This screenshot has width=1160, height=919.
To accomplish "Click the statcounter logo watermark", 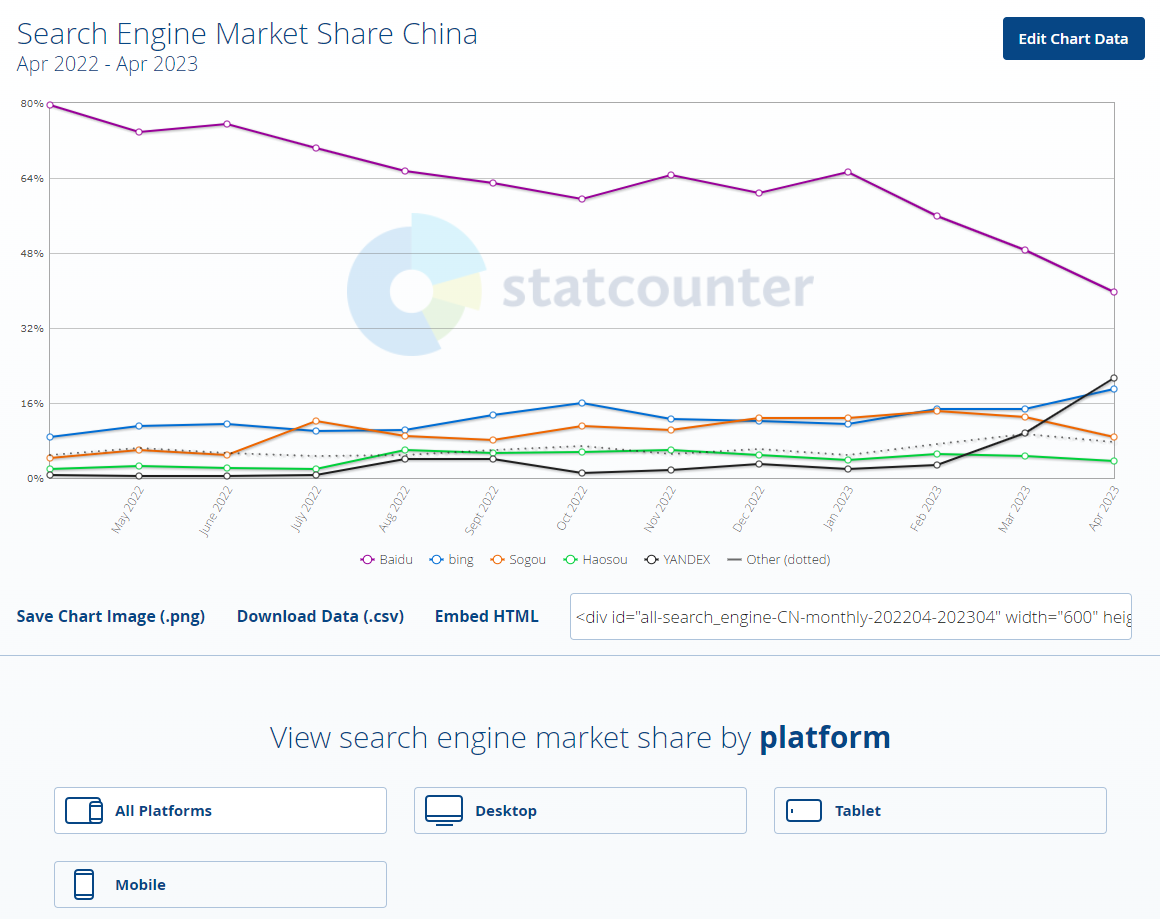I will point(580,288).
